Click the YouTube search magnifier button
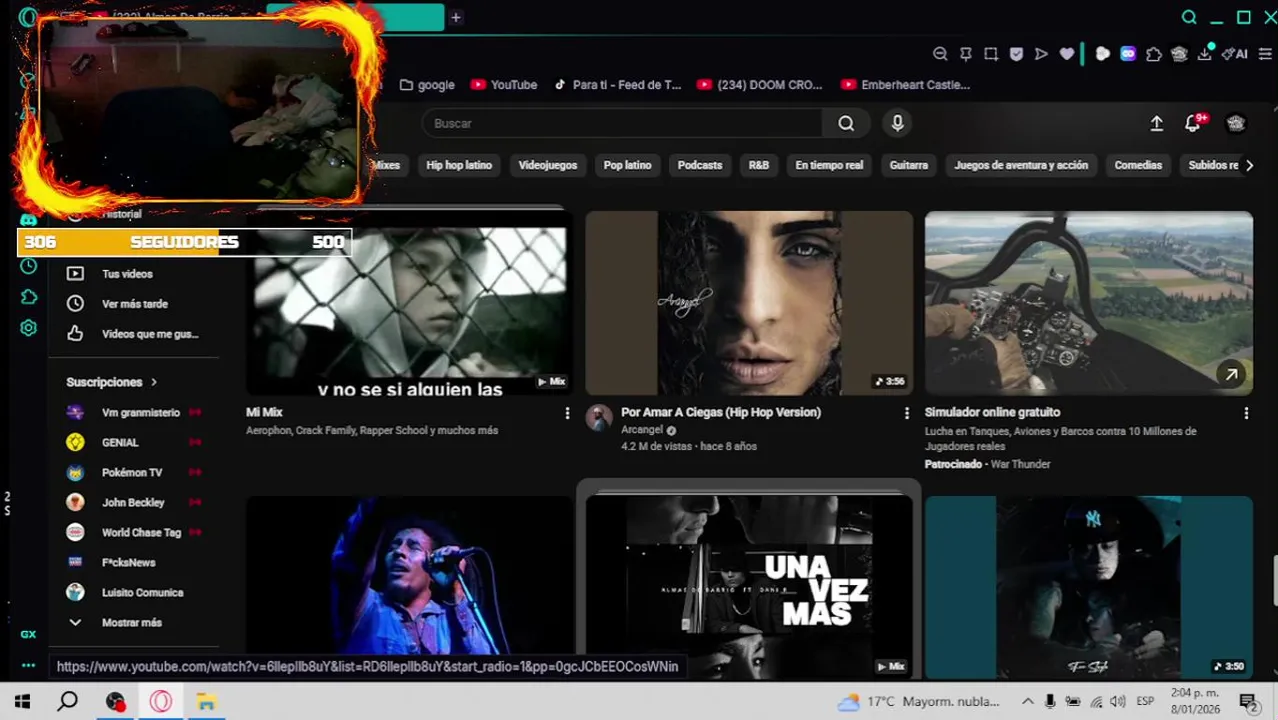1278x720 pixels. pos(846,123)
